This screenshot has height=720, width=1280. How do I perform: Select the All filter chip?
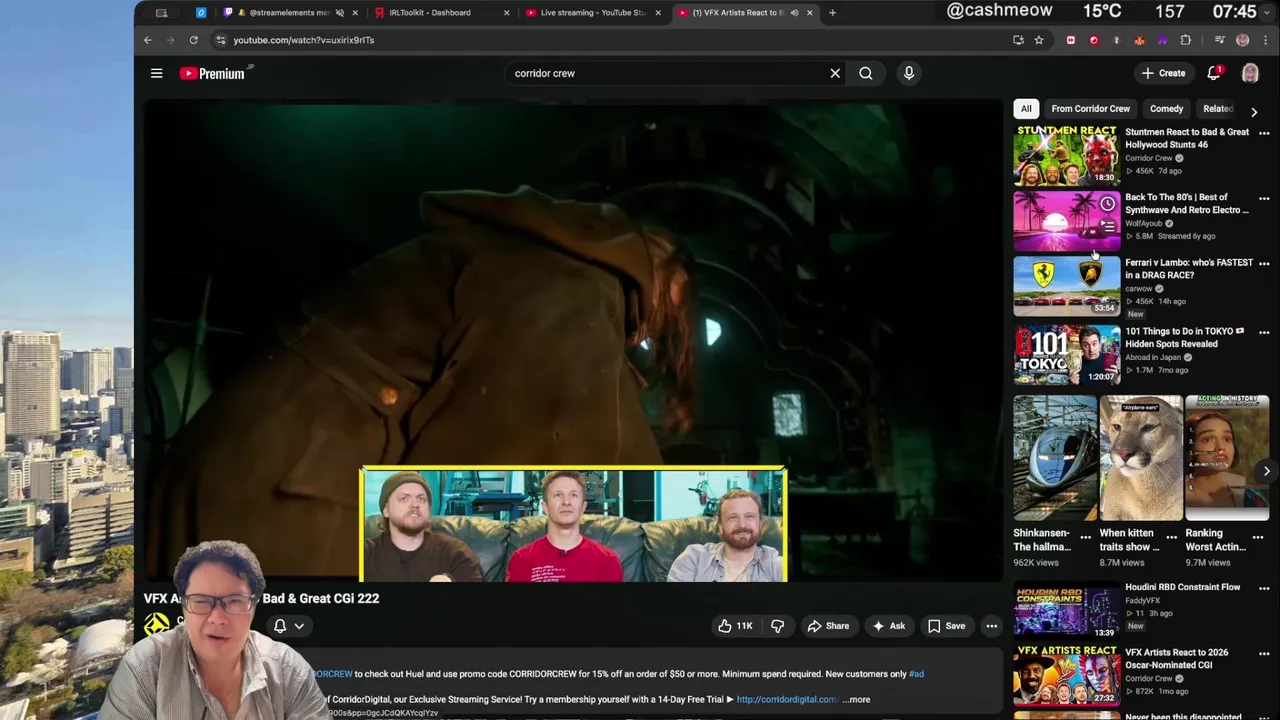(x=1026, y=109)
